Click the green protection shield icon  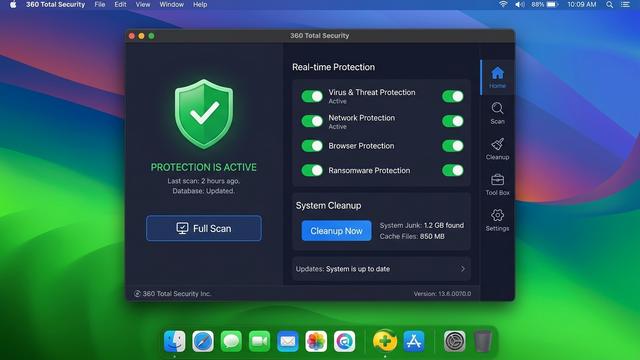[x=204, y=114]
